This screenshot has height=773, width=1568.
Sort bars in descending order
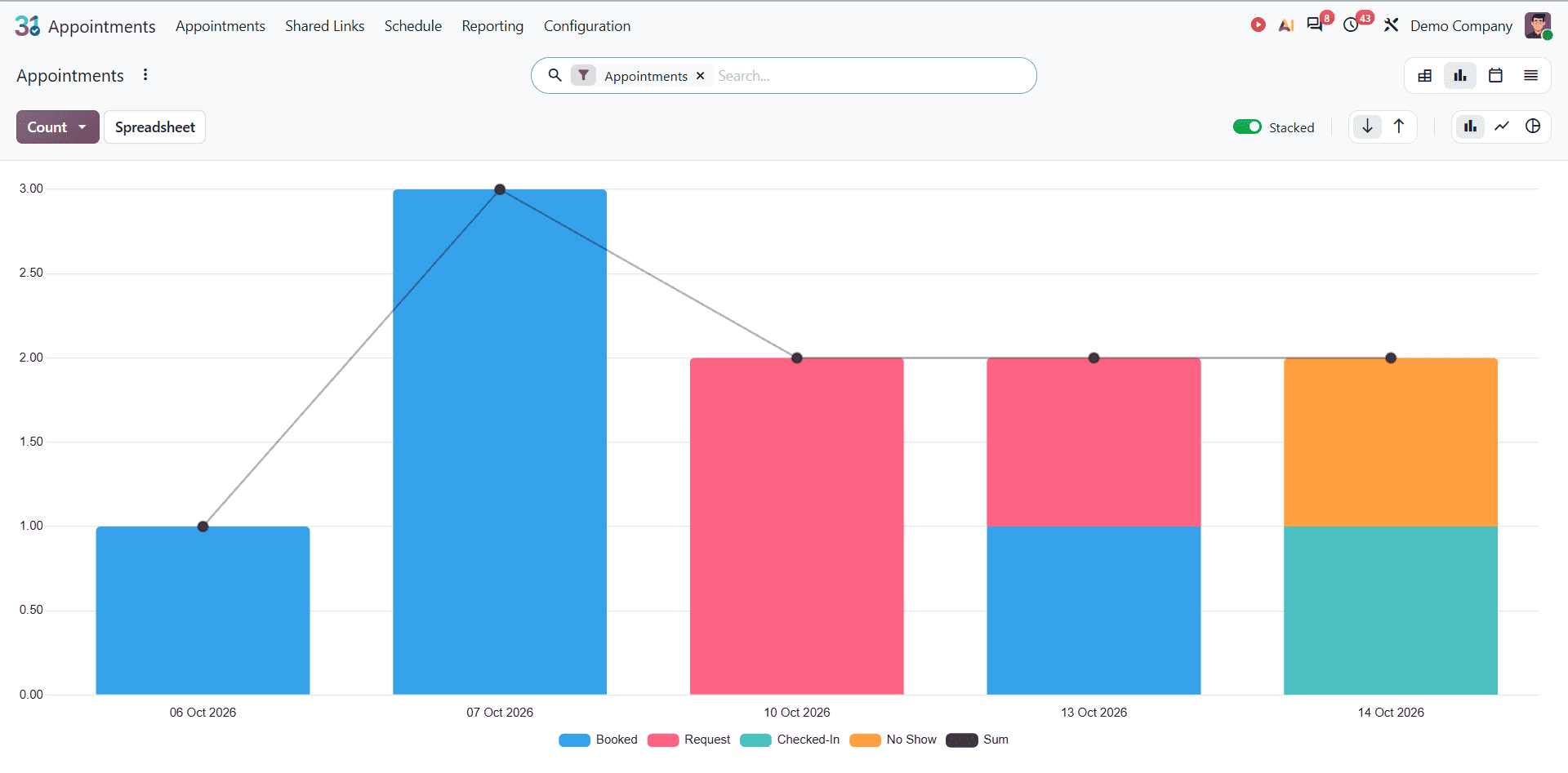point(1367,127)
